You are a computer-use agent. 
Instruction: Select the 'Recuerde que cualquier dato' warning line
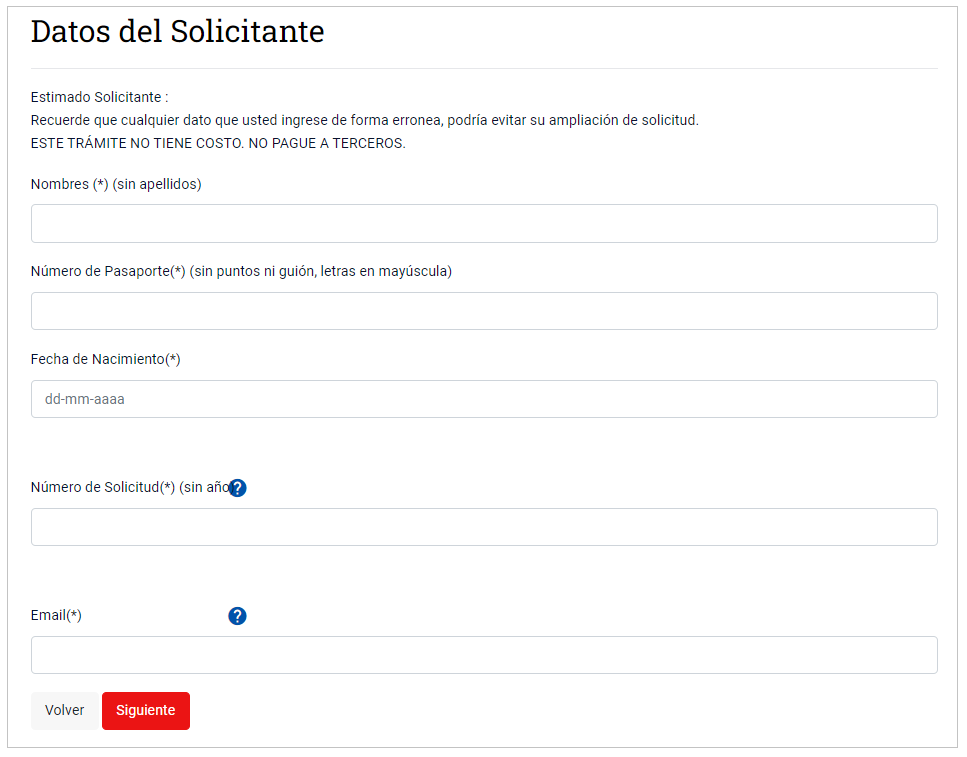coord(364,120)
